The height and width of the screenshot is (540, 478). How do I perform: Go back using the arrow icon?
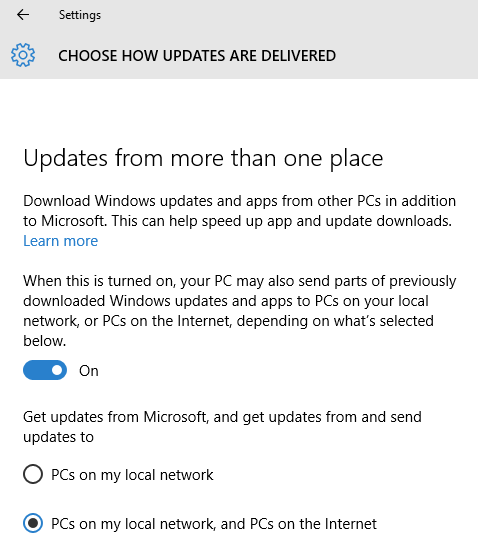pos(23,14)
